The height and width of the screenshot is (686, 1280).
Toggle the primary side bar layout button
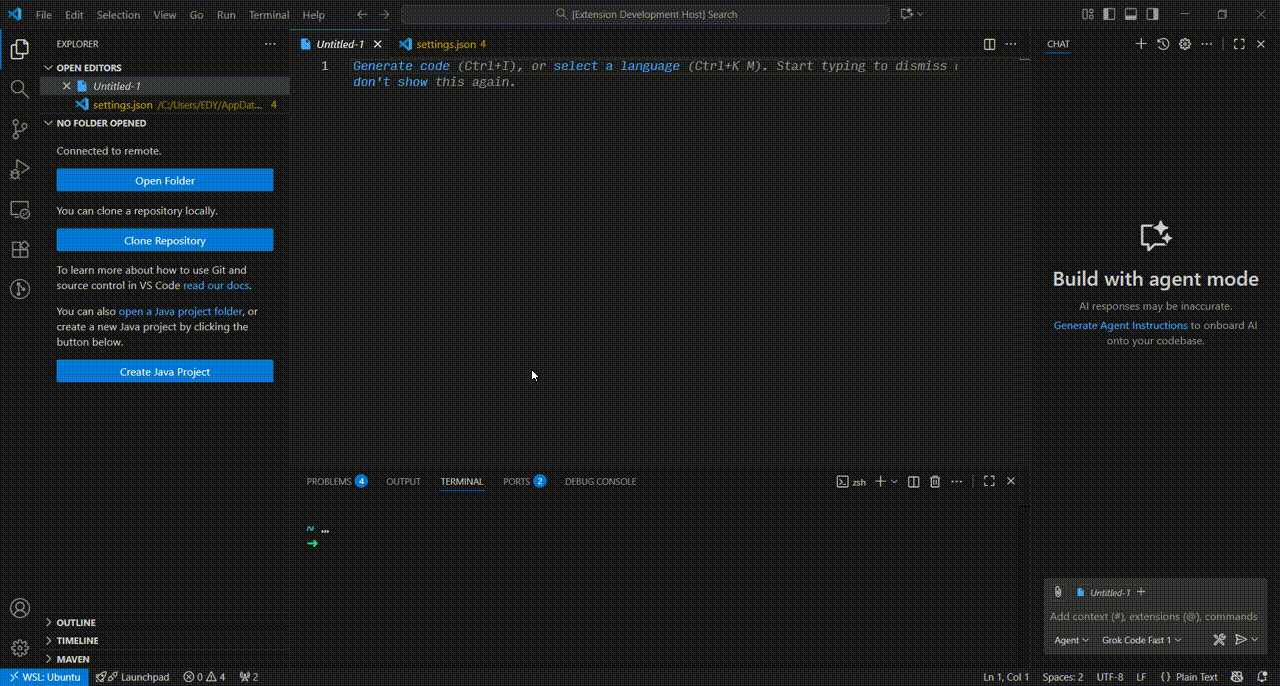(x=1109, y=15)
